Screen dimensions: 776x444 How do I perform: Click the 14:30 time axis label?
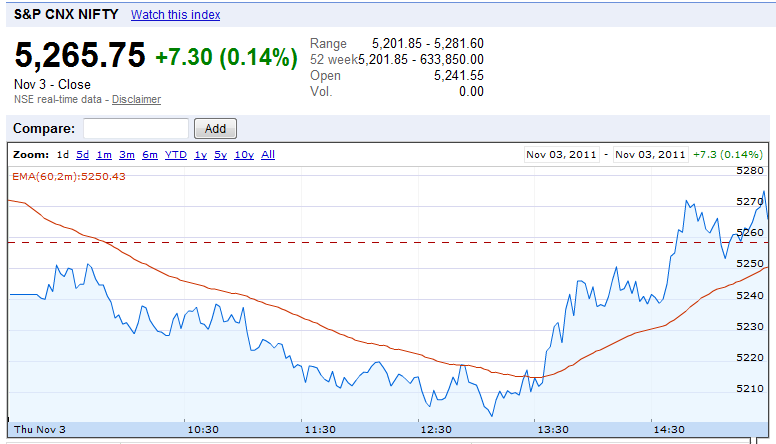(x=669, y=429)
